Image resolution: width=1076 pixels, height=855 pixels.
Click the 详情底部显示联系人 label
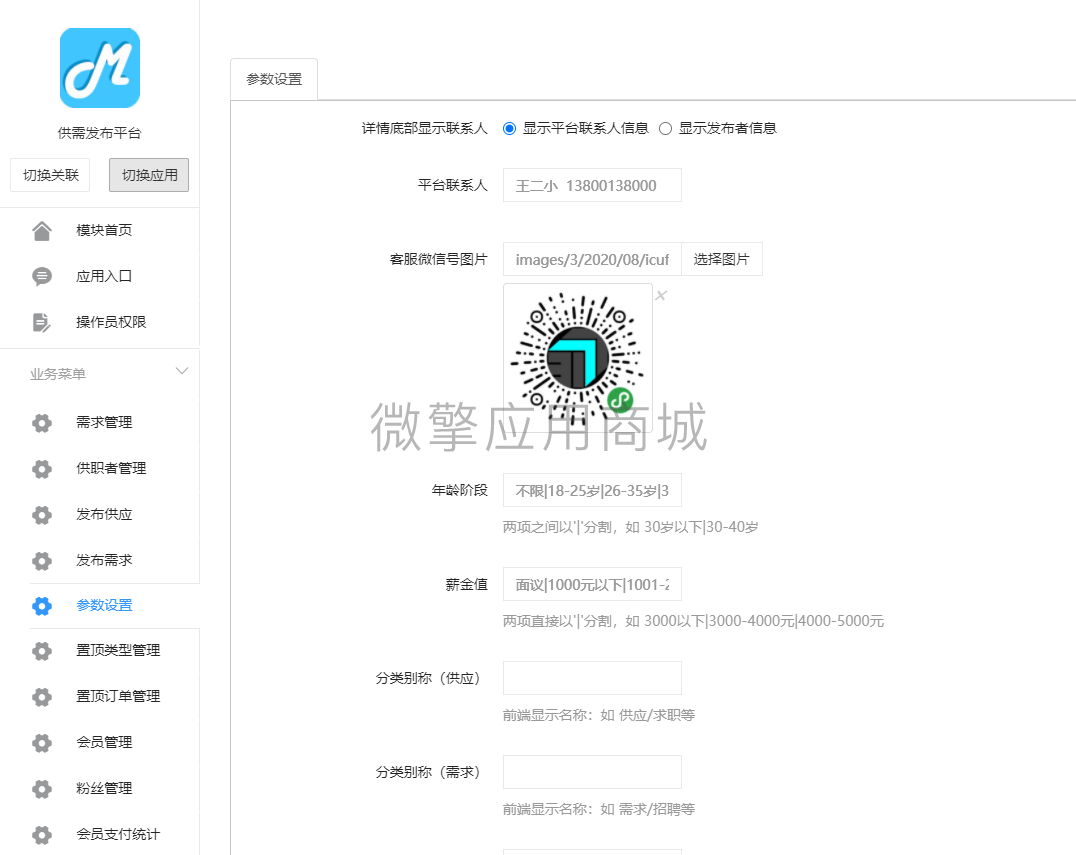point(425,128)
